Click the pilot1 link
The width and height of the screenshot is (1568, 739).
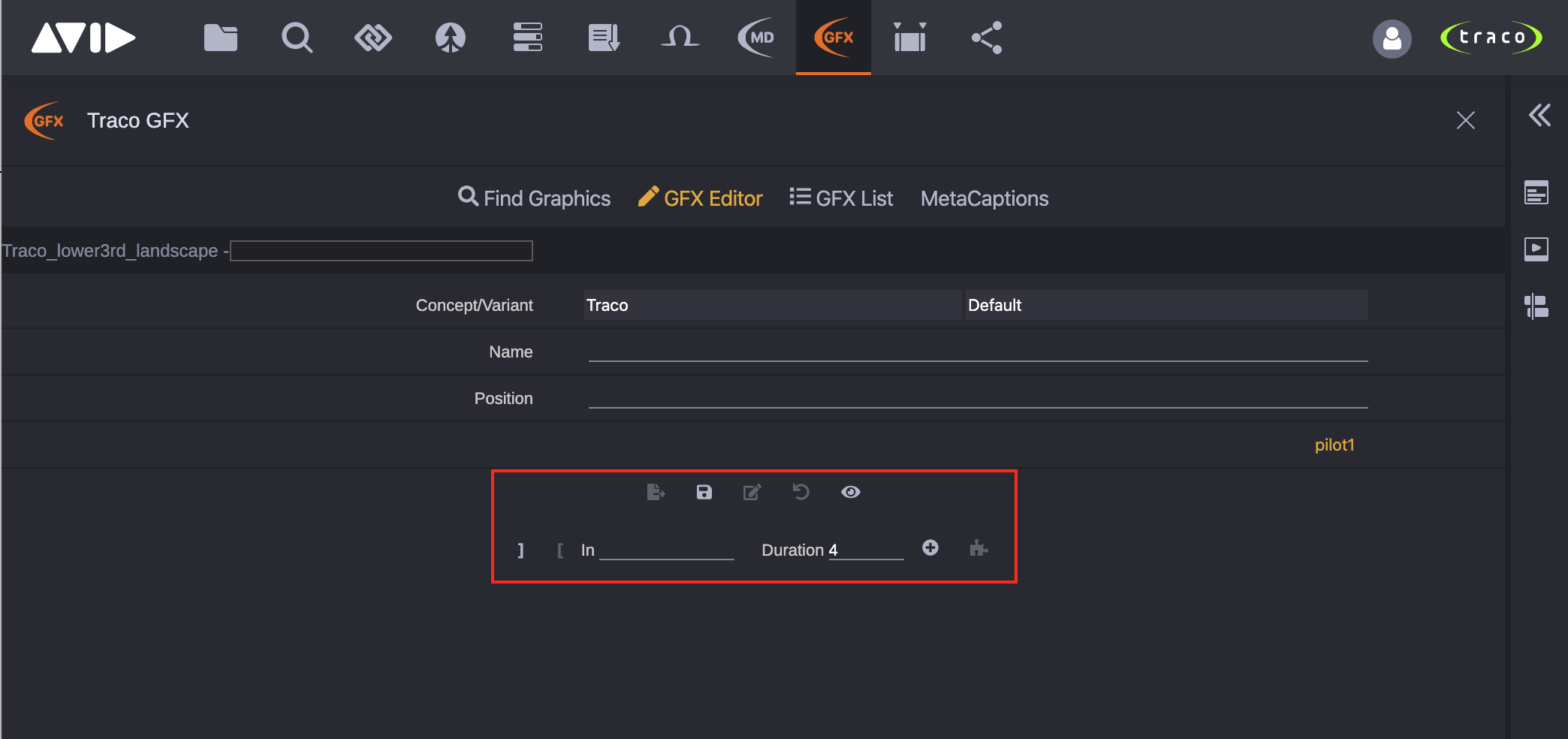1334,445
